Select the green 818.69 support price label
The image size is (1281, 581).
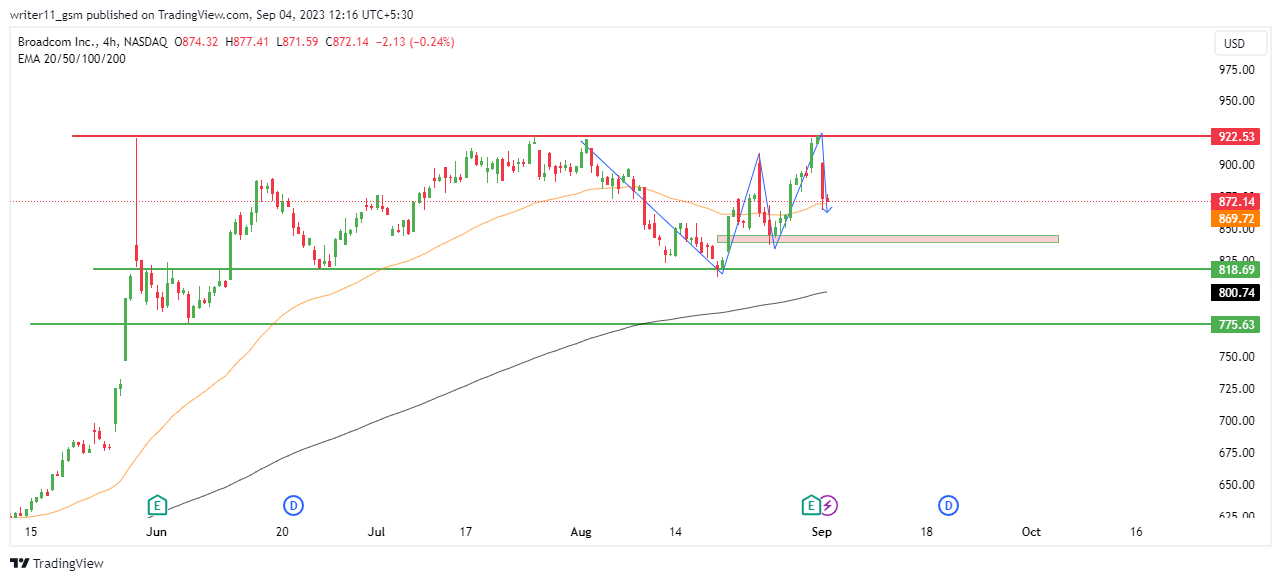[x=1236, y=269]
